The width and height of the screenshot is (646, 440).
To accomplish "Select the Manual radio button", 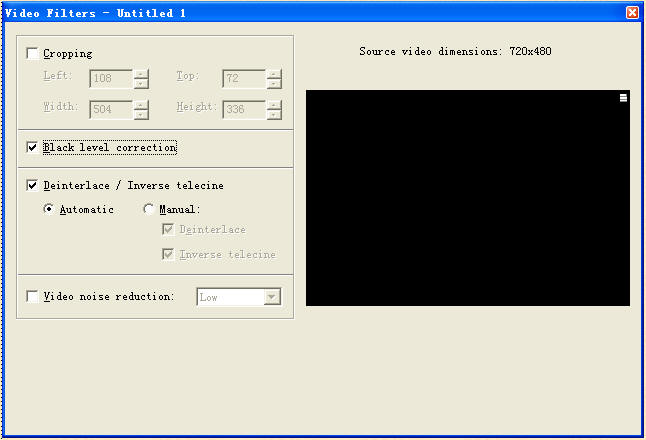I will (x=148, y=209).
